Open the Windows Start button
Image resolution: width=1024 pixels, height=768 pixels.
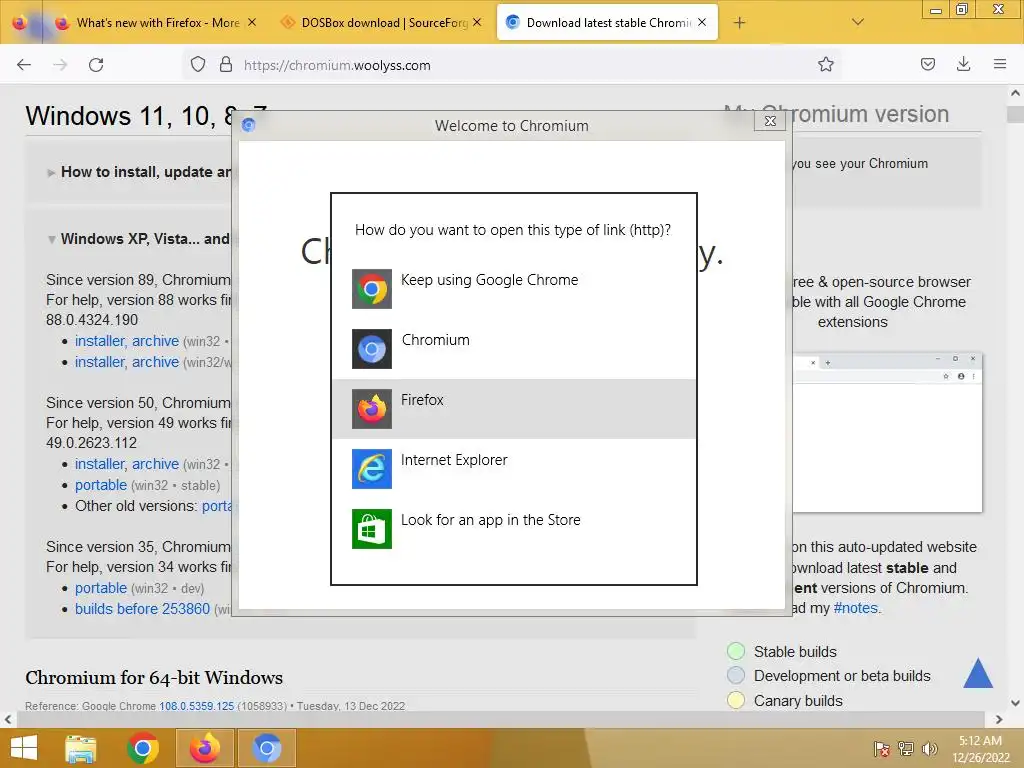pyautogui.click(x=24, y=748)
